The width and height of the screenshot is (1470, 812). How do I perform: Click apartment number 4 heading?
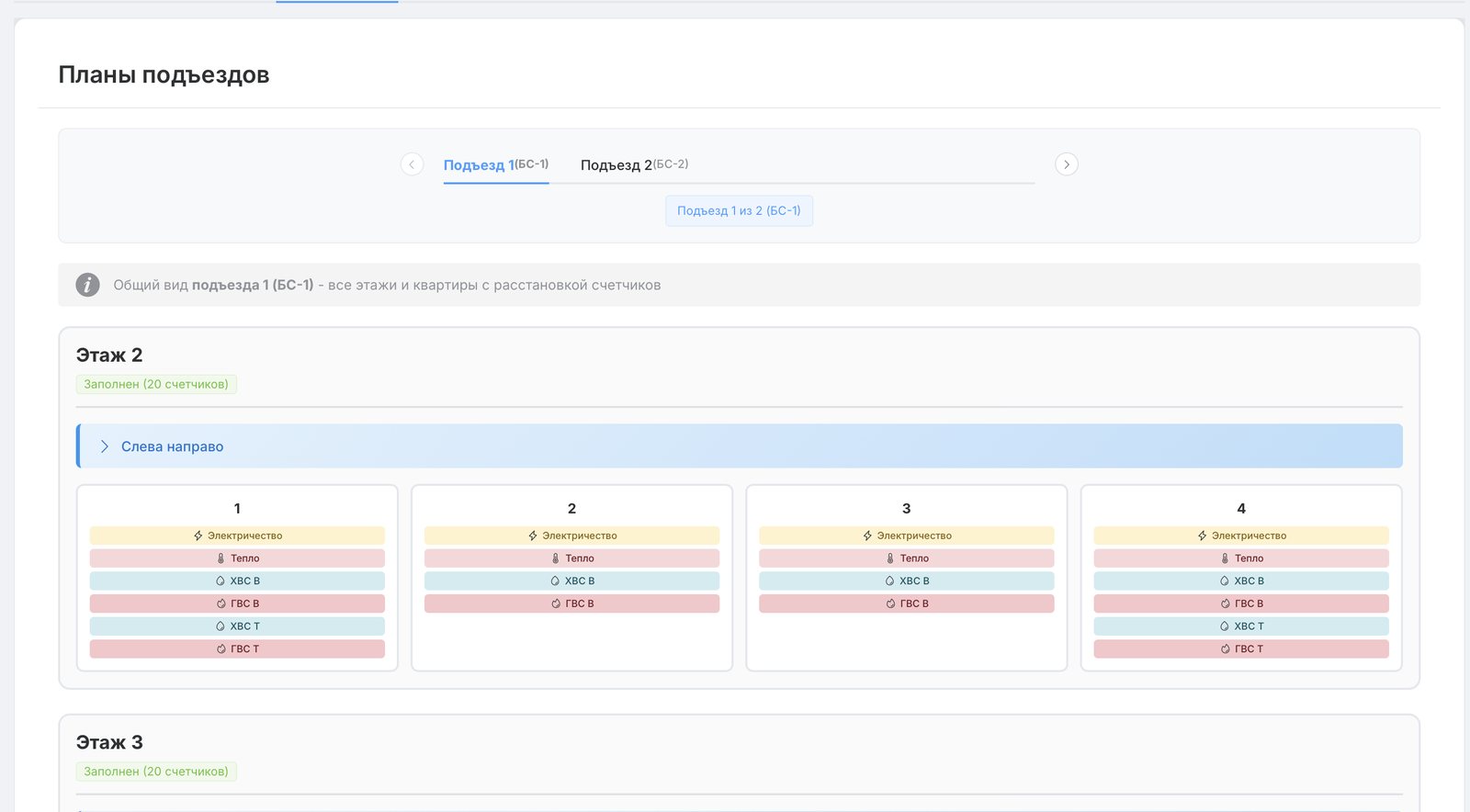point(1241,508)
